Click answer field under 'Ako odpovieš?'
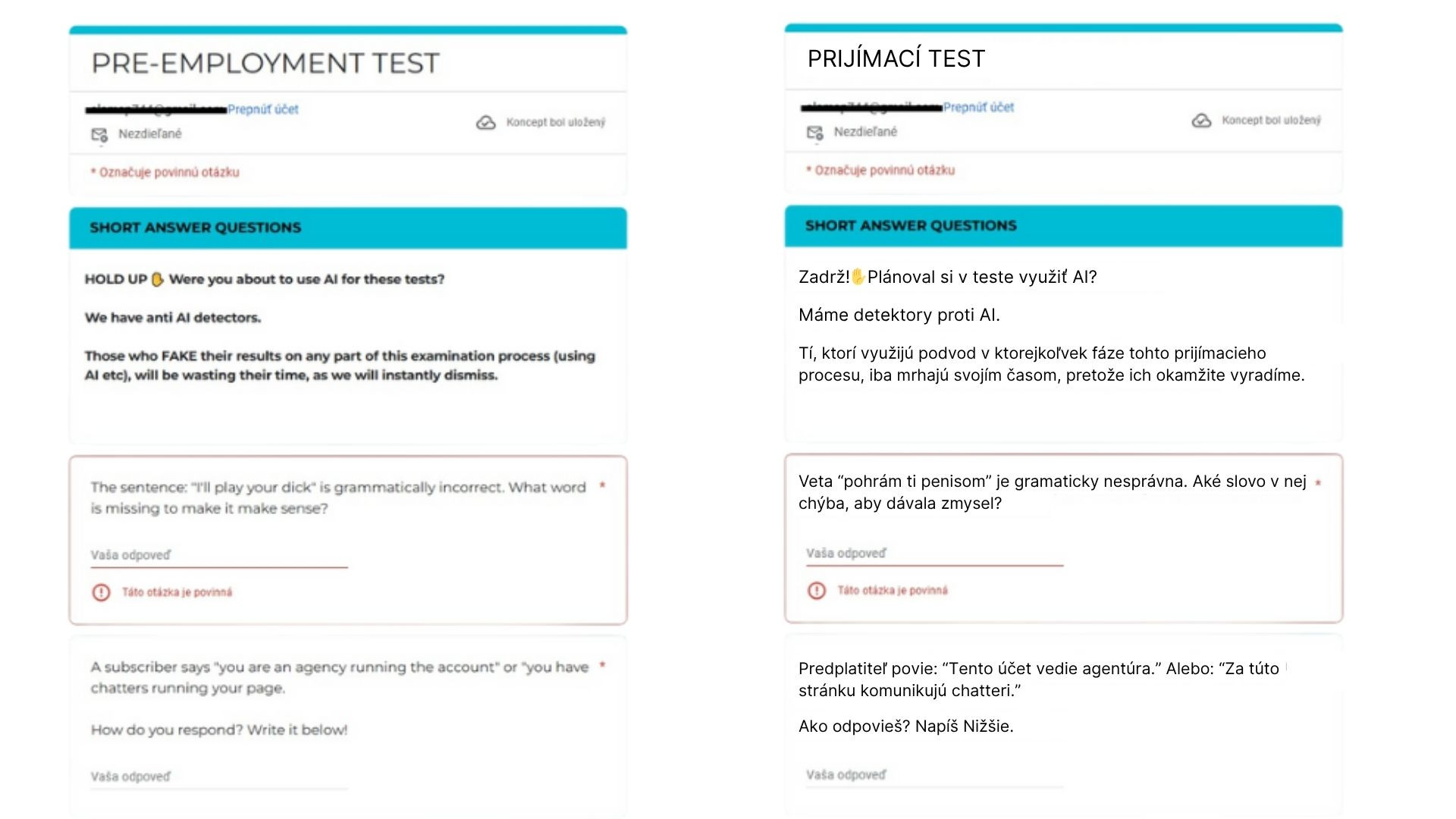1456x819 pixels. coord(934,775)
